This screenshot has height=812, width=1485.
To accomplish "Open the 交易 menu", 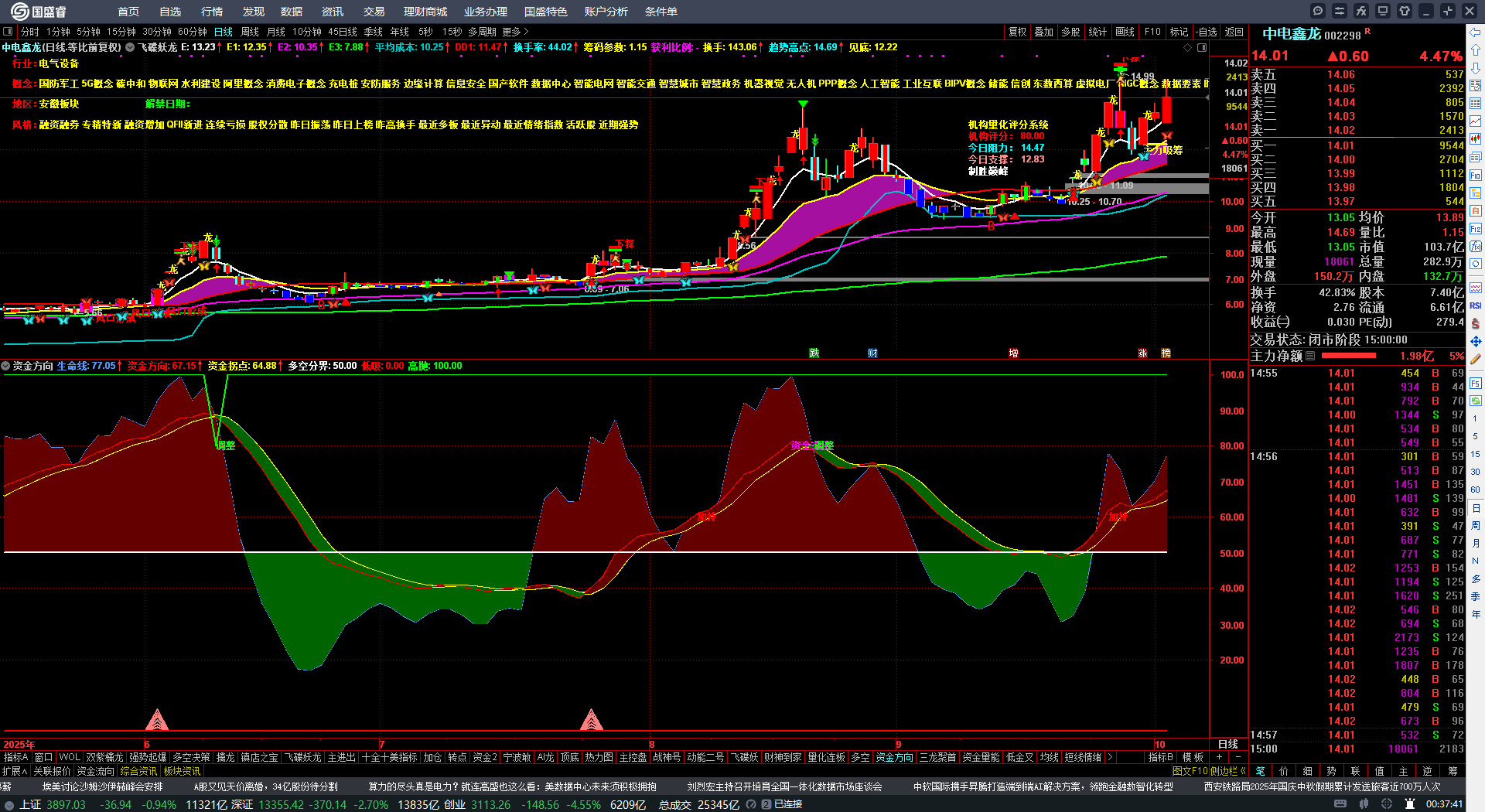I will click(374, 12).
